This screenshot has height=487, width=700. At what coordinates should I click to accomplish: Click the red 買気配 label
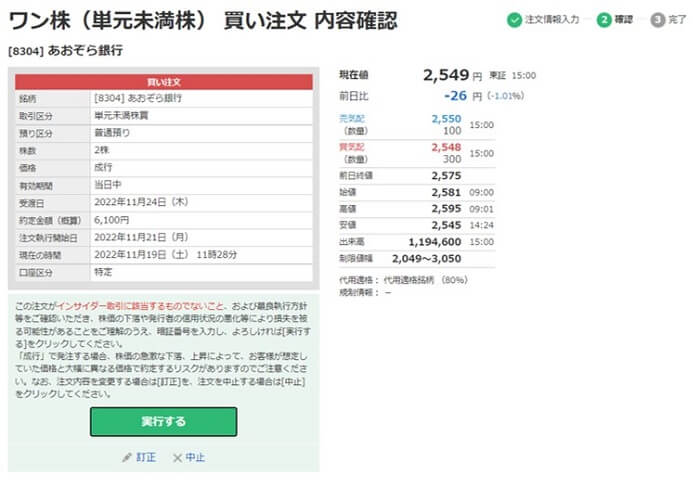(x=352, y=147)
